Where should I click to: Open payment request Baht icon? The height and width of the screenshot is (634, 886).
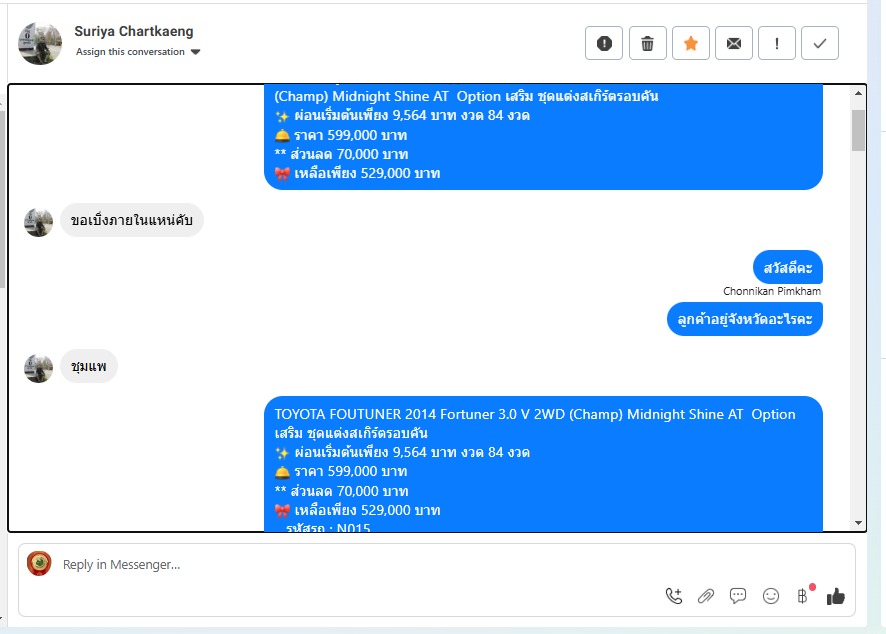point(802,596)
